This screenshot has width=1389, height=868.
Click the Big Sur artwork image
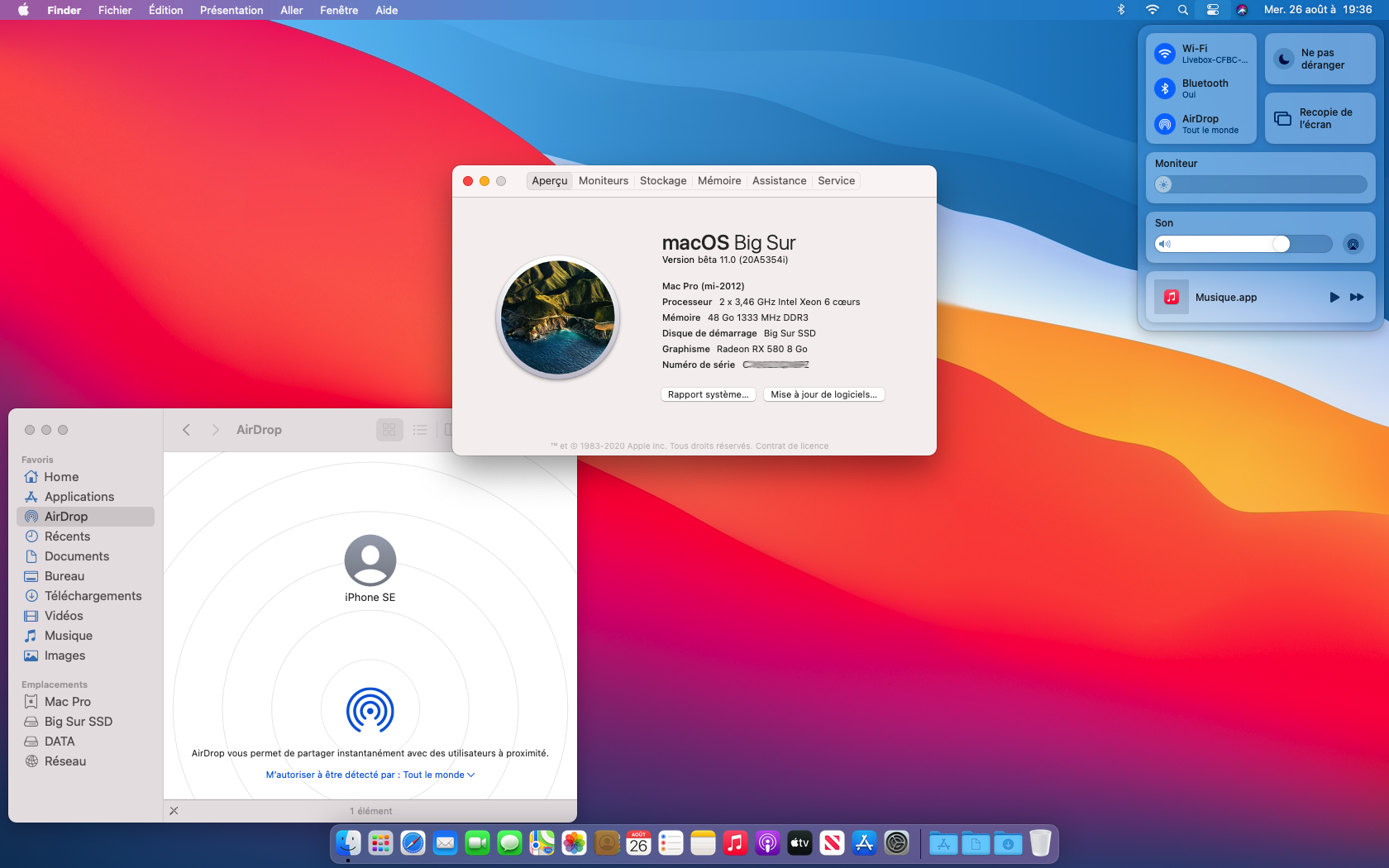click(x=558, y=317)
